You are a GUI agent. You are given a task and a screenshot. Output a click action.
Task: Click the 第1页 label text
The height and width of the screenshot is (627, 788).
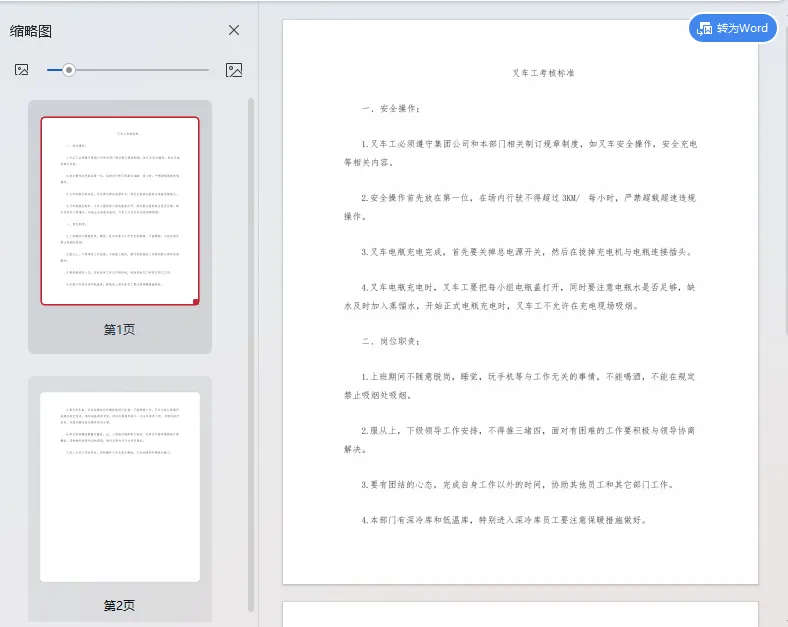point(119,330)
